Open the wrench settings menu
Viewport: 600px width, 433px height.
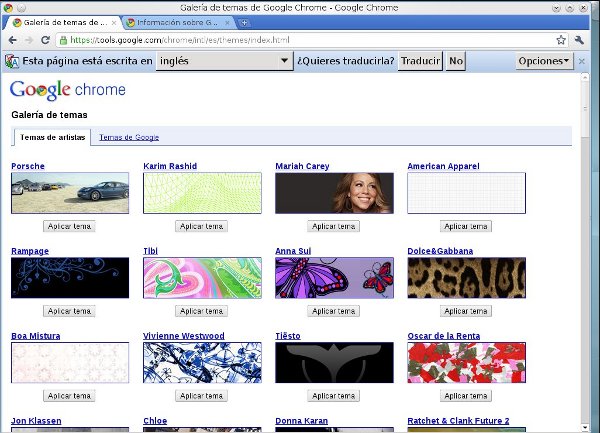579,40
